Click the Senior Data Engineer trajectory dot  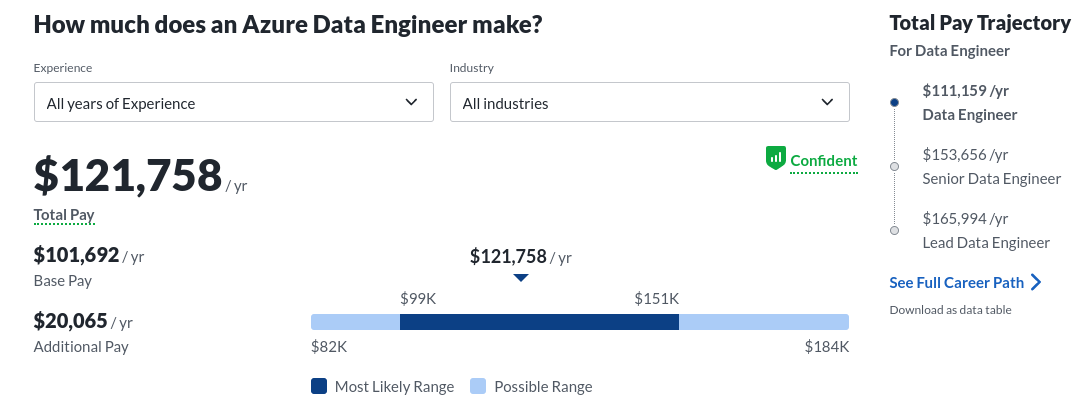(x=894, y=166)
